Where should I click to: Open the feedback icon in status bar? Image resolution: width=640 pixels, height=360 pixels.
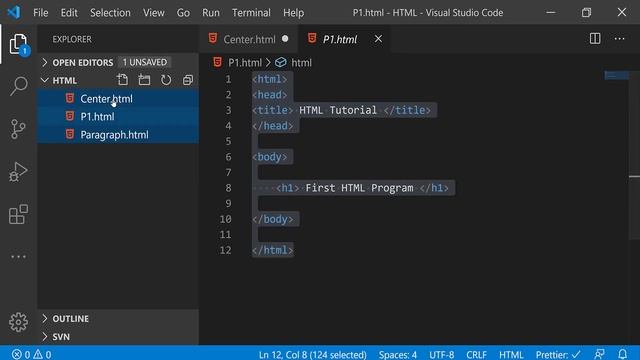(x=599, y=354)
